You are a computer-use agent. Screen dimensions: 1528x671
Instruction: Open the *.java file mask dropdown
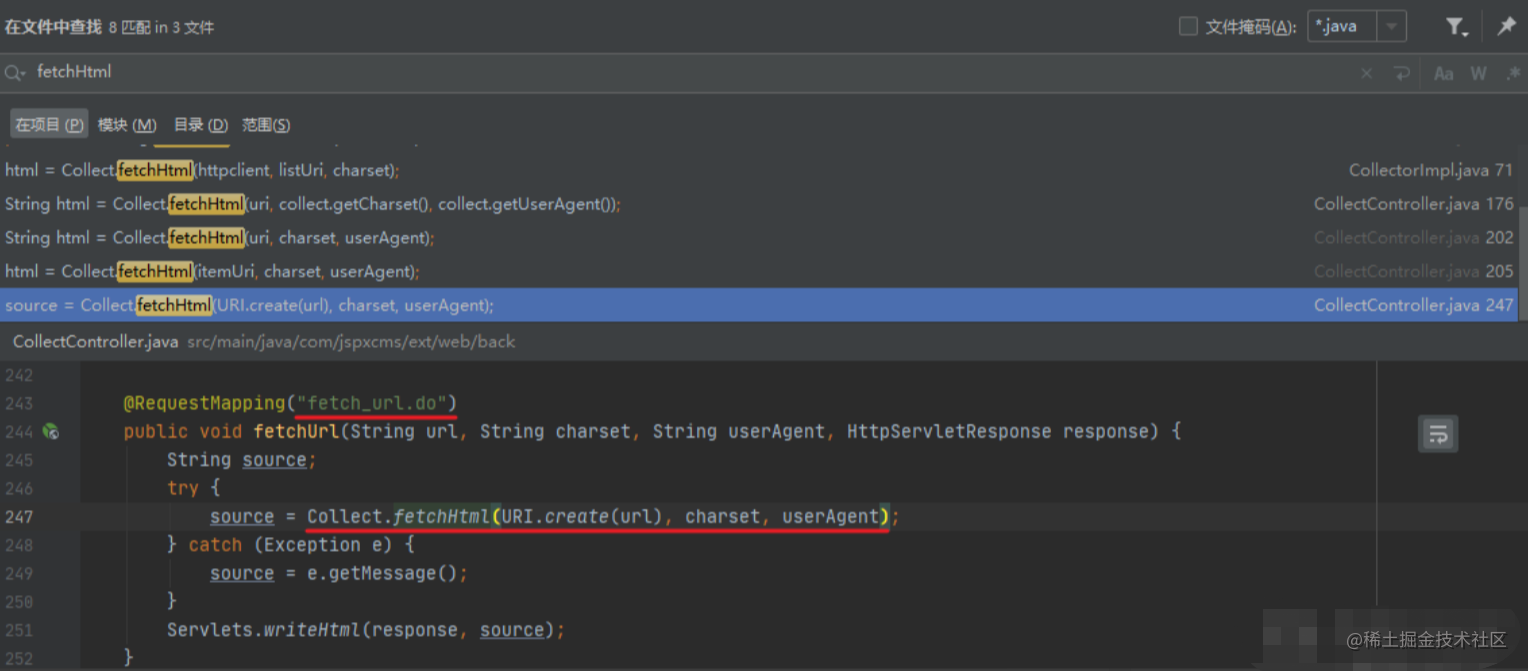(x=1391, y=27)
